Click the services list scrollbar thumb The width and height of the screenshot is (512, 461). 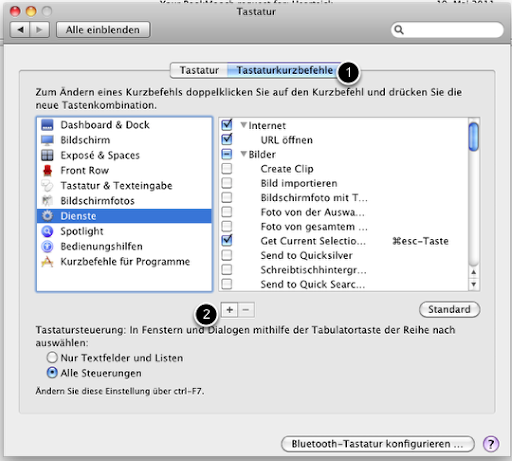point(473,137)
